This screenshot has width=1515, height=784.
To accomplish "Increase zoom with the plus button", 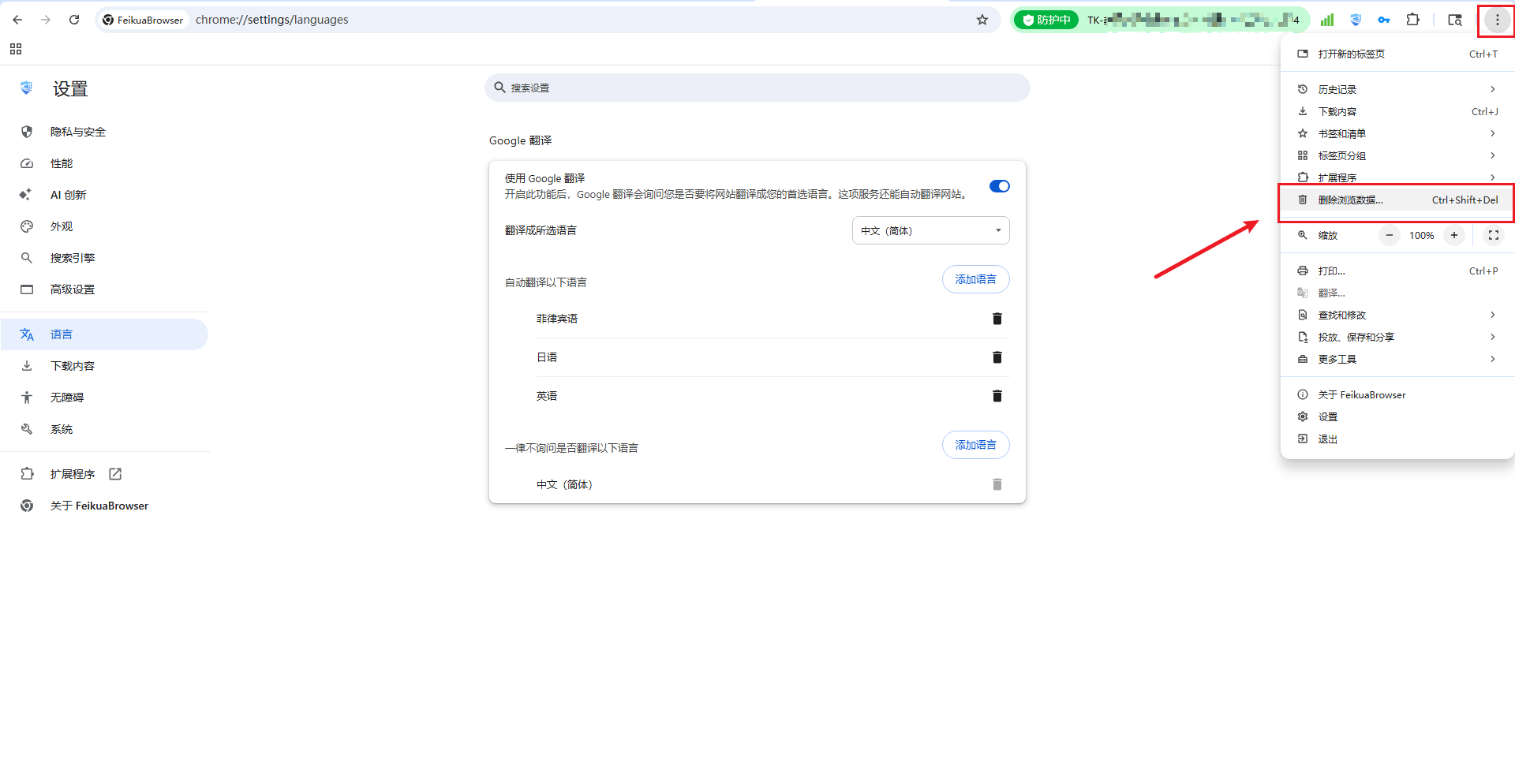I will tap(1453, 235).
